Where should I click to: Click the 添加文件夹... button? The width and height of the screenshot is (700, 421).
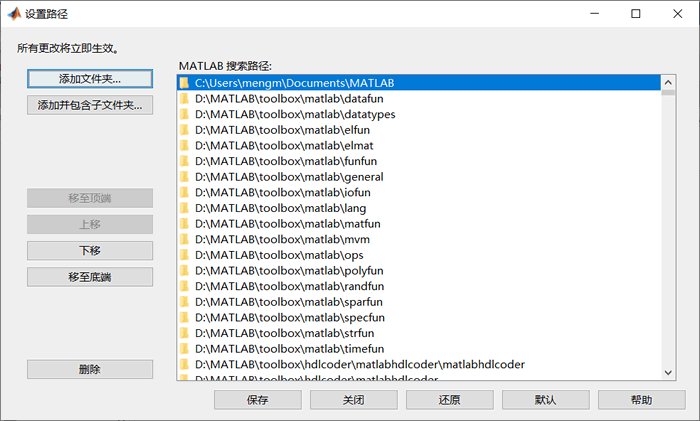[x=90, y=79]
